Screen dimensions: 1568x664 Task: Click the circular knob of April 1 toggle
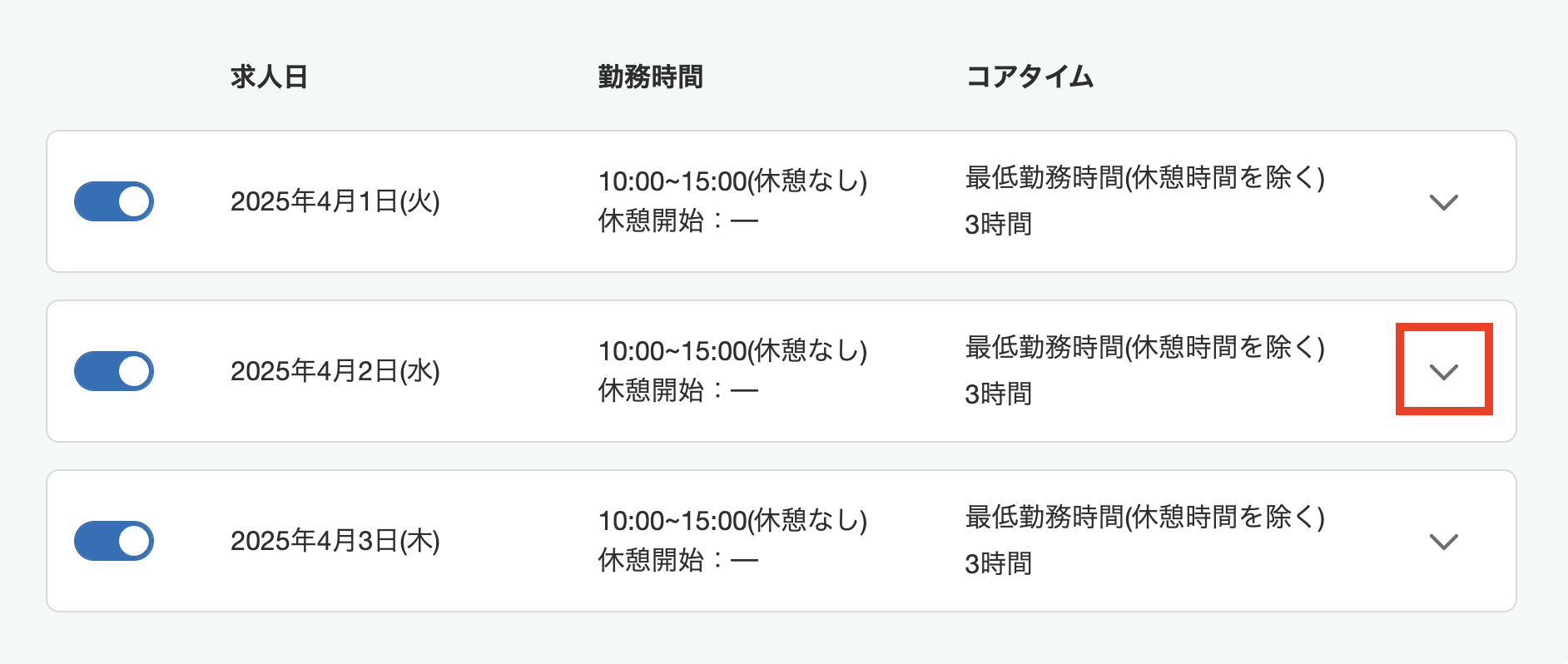click(x=133, y=200)
